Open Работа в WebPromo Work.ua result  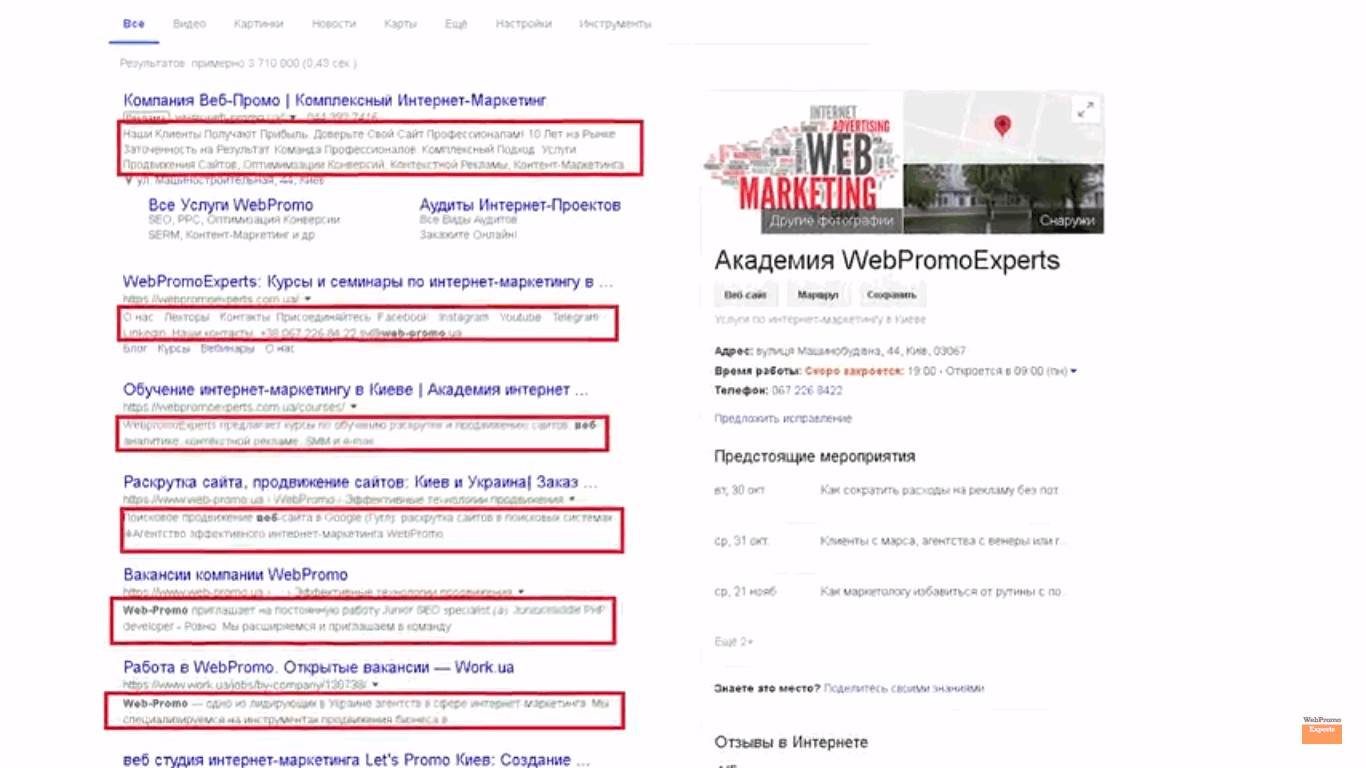click(319, 667)
